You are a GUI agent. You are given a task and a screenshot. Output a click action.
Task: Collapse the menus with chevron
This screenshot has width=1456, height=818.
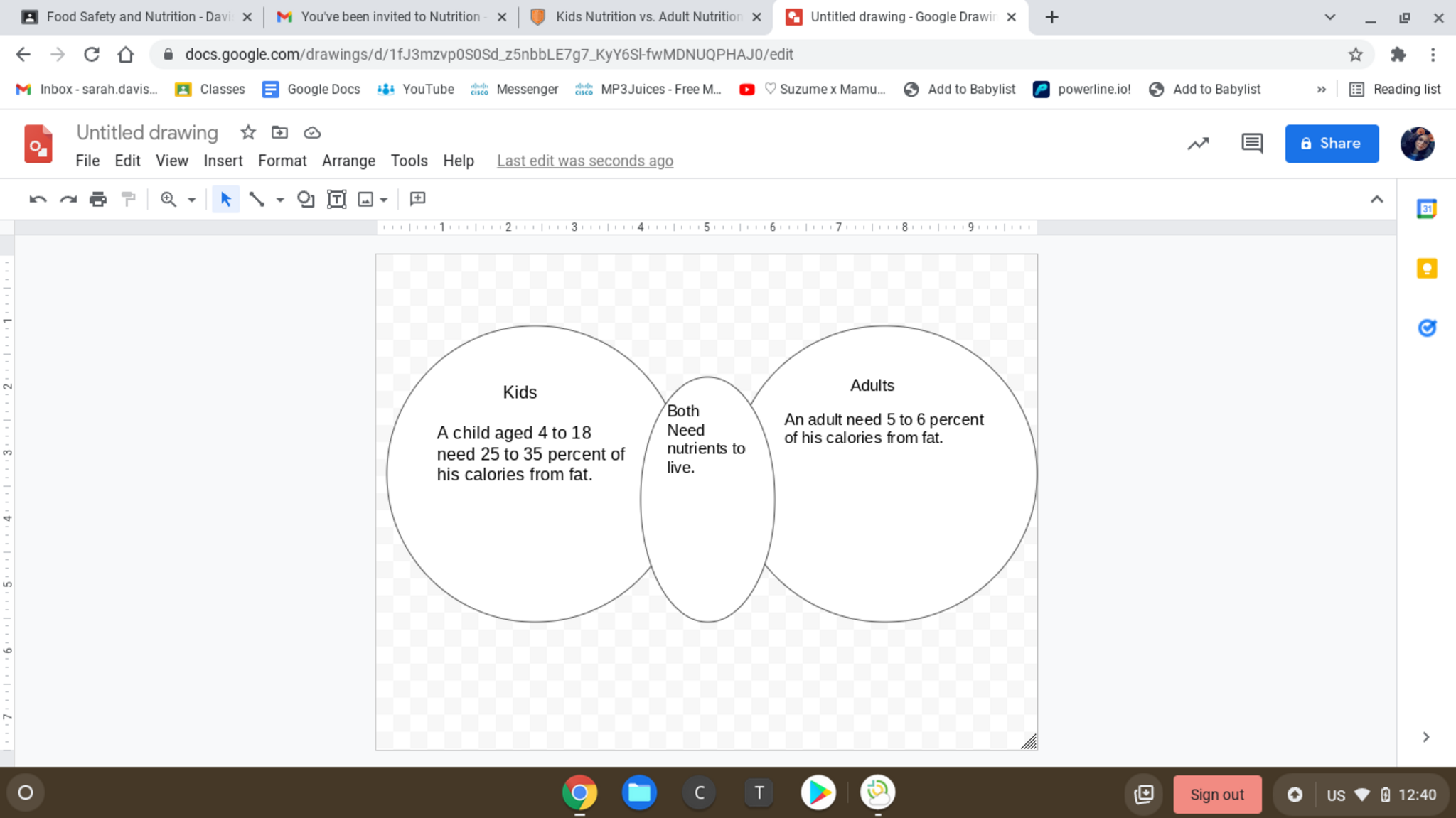(x=1376, y=200)
